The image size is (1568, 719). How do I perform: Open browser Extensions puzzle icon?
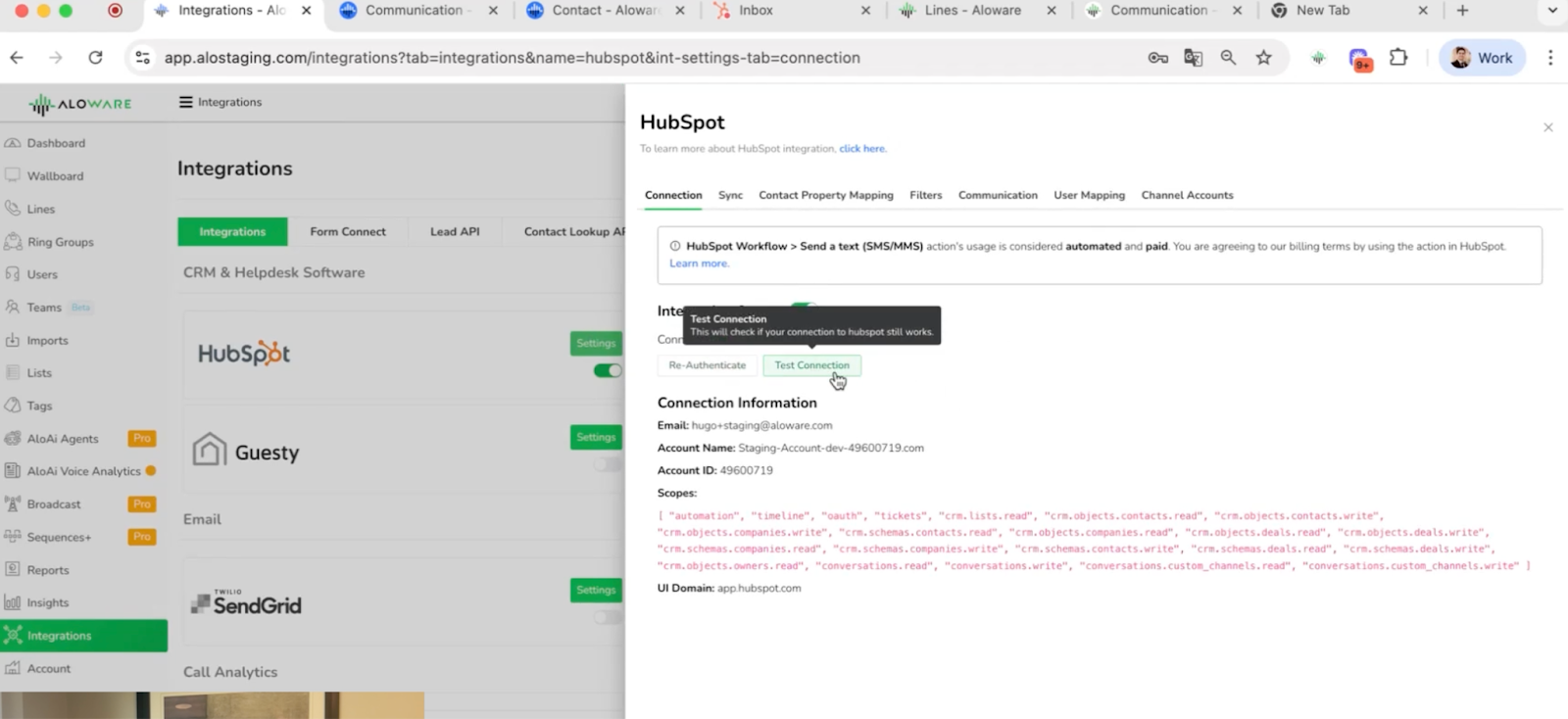coord(1398,57)
